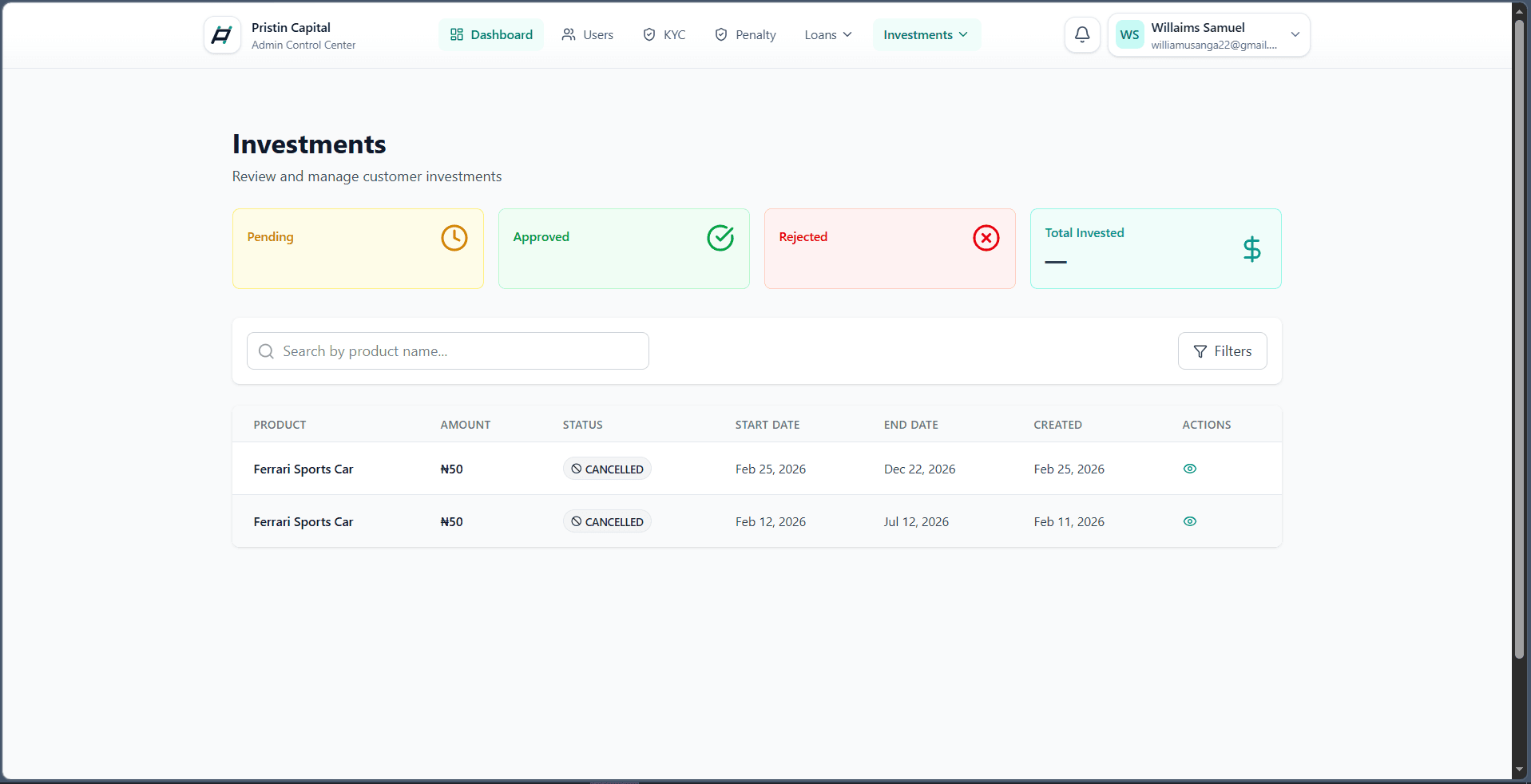Open the Willaims Samuel account dropdown
Screen dimensions: 1531x784
[1208, 35]
